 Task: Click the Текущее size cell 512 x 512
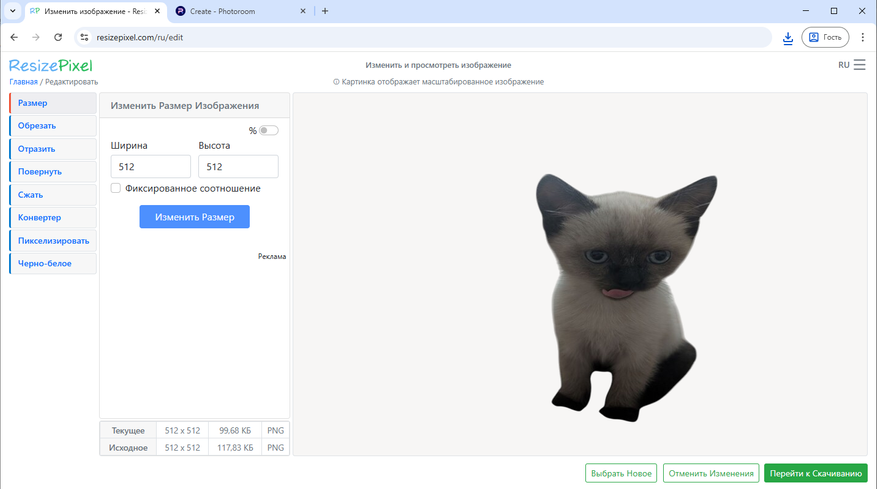point(182,431)
